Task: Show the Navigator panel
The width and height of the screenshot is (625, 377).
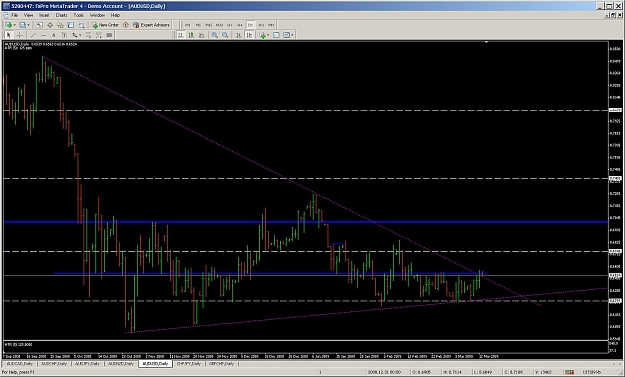Action: pos(60,25)
